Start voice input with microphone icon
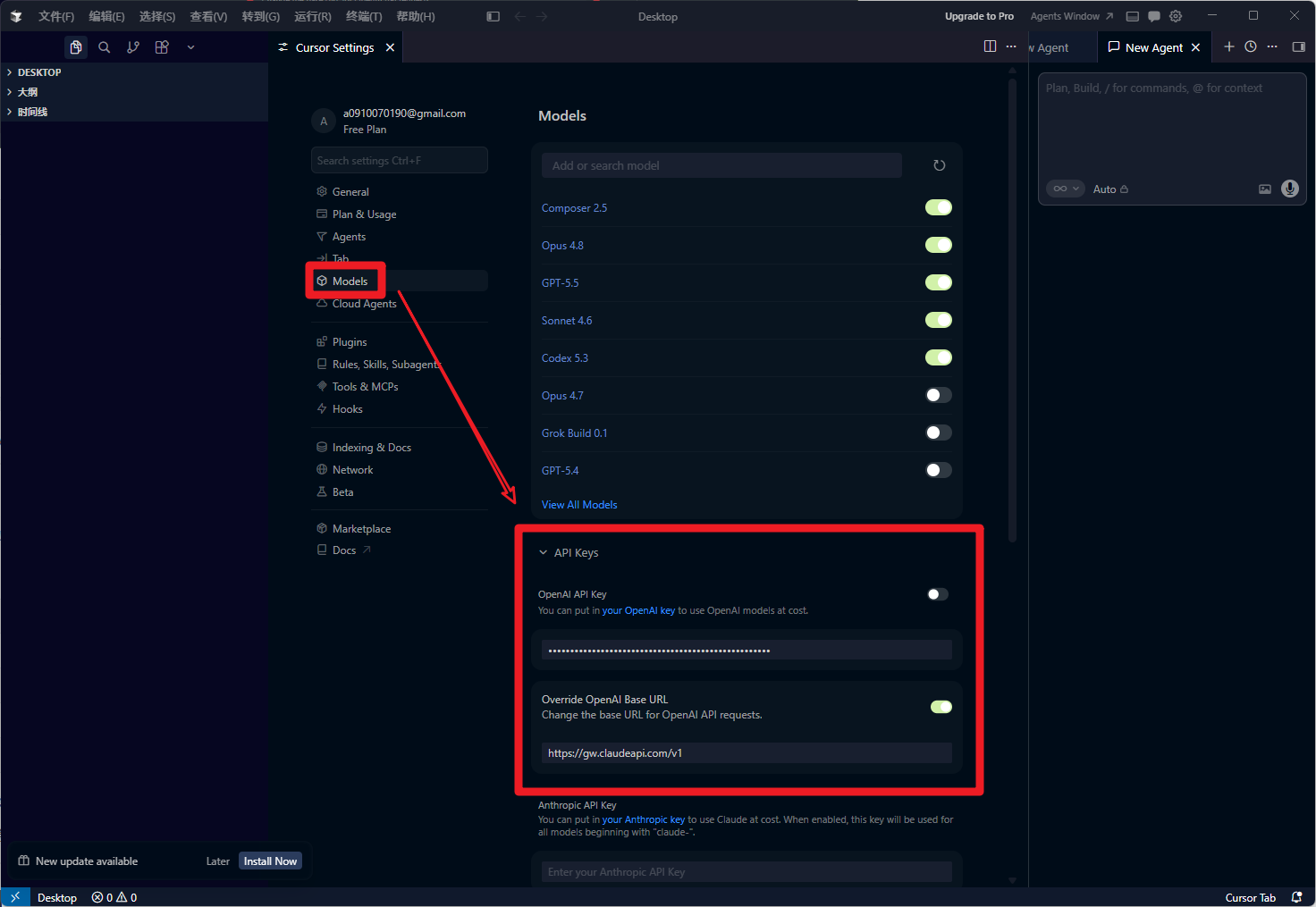The height and width of the screenshot is (907, 1316). pos(1289,189)
